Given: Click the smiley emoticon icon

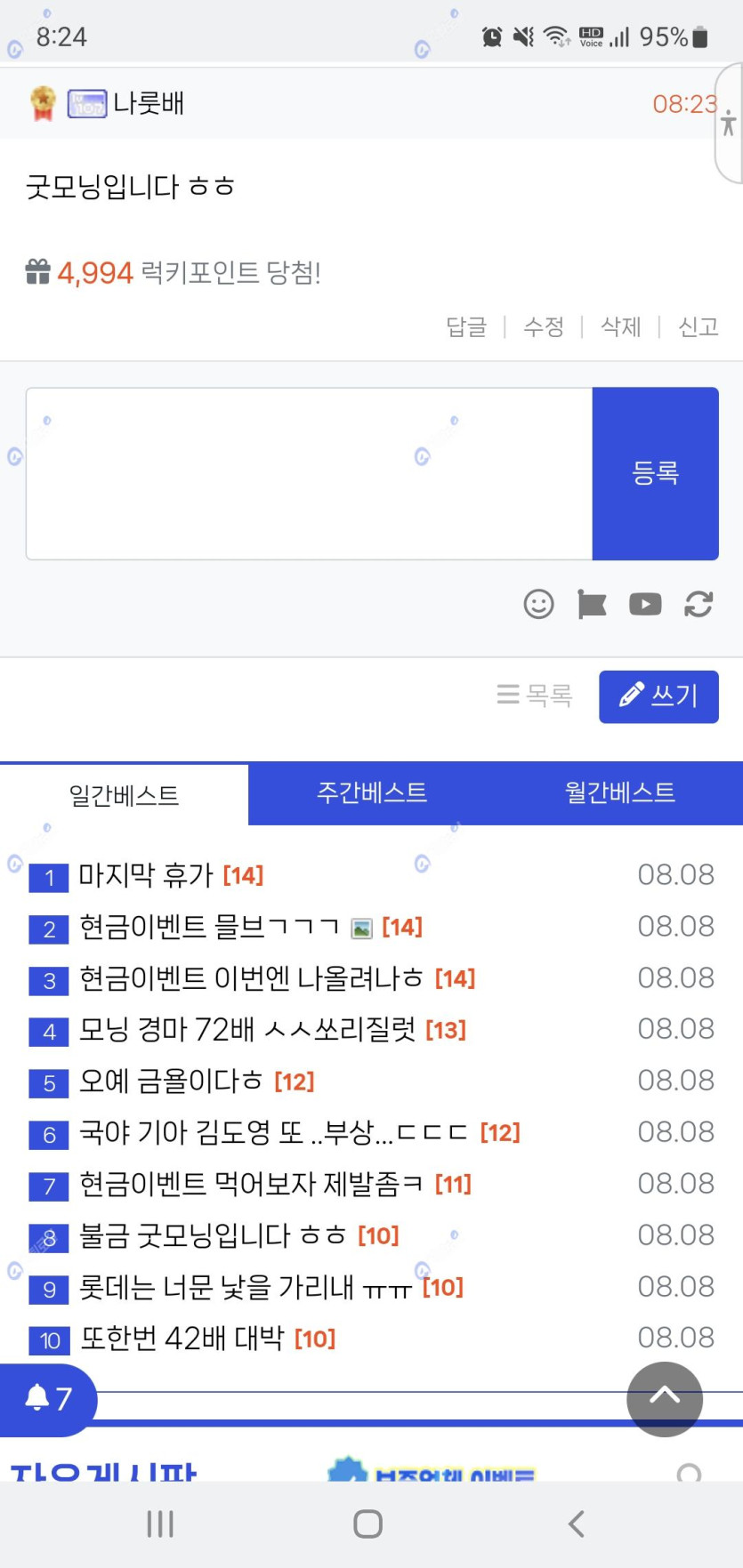Looking at the screenshot, I should coord(538,604).
